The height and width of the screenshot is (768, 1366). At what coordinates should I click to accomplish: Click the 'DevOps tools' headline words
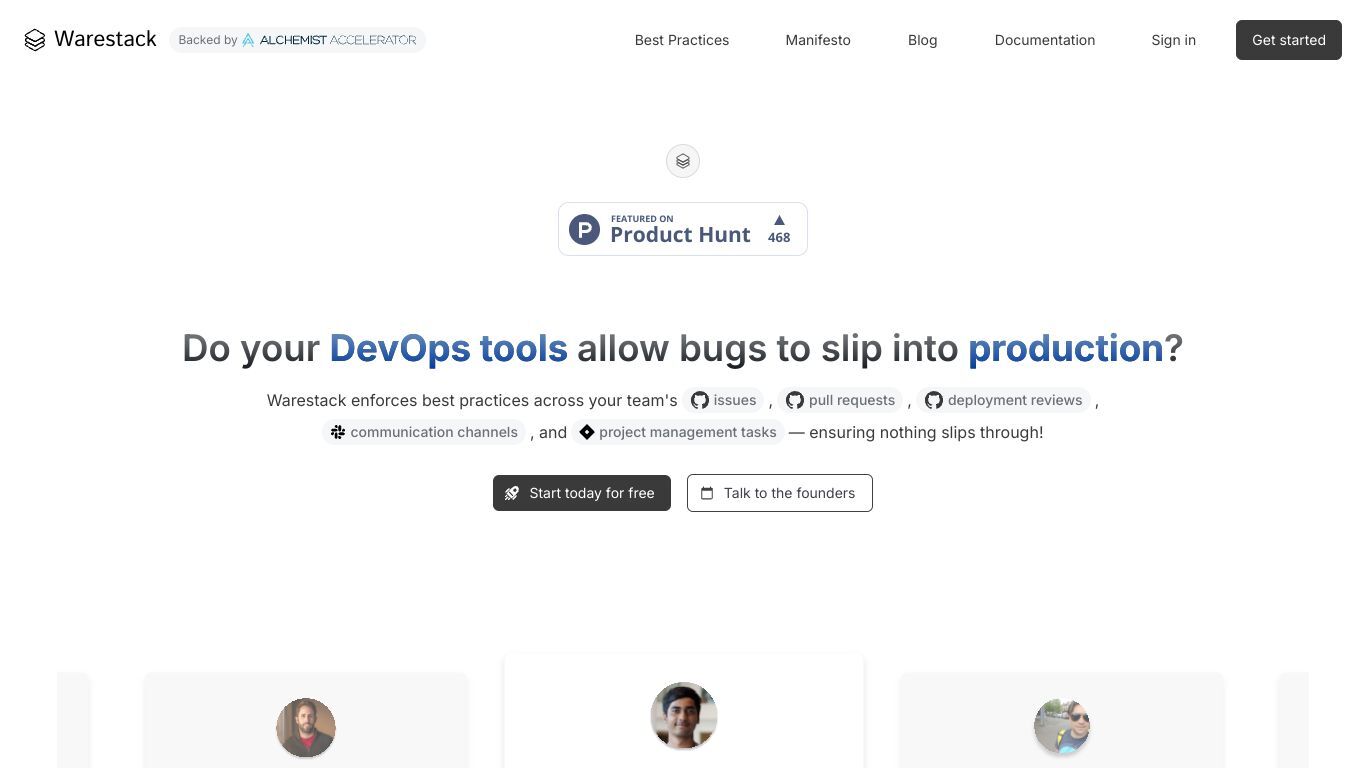coord(449,348)
